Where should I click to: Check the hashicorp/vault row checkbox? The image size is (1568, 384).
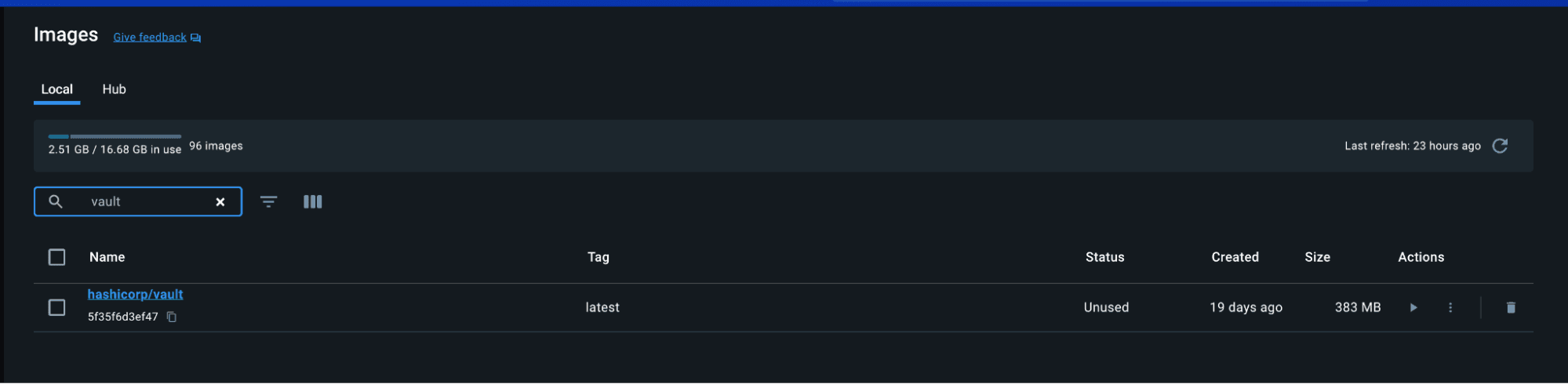(56, 308)
